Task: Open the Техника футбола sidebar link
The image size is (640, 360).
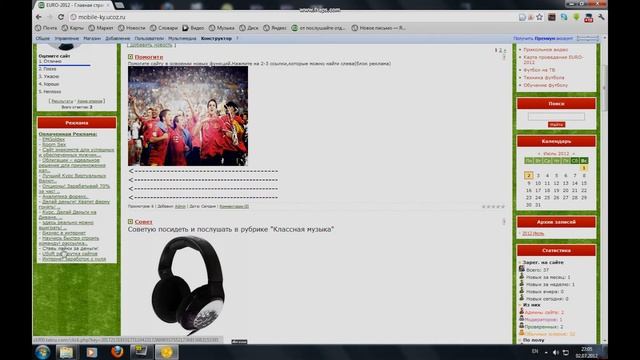Action: [x=544, y=78]
